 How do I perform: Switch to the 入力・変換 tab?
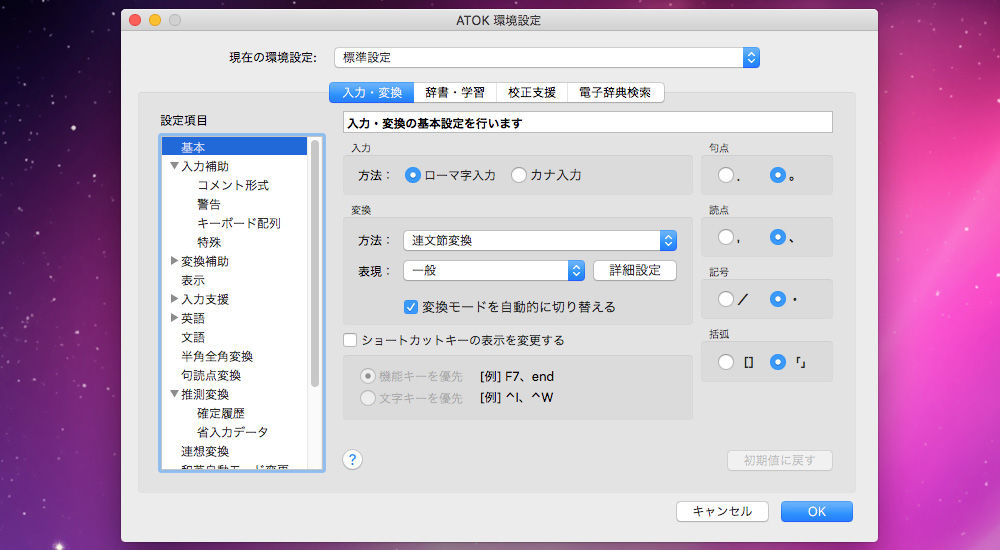click(x=372, y=93)
